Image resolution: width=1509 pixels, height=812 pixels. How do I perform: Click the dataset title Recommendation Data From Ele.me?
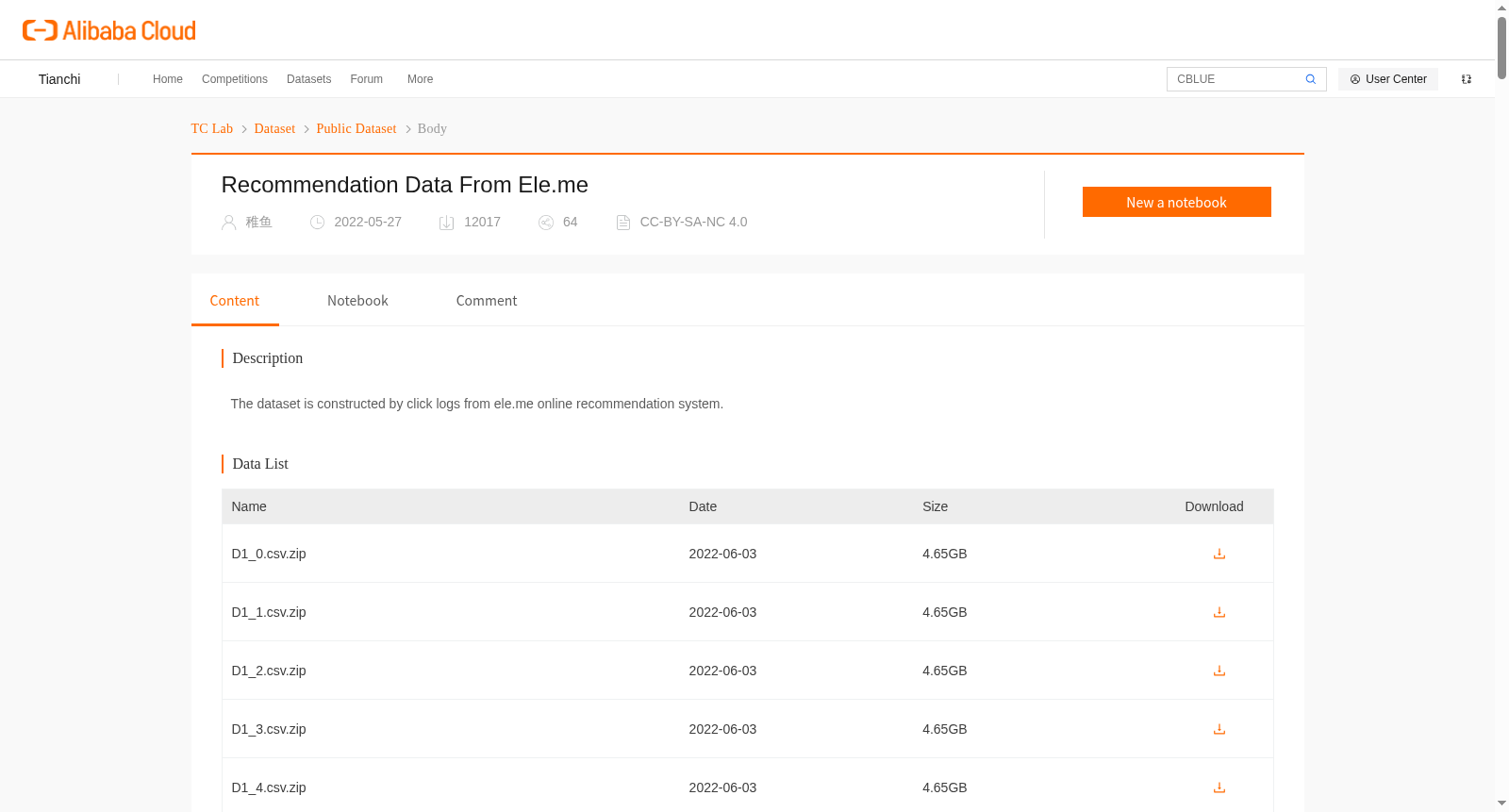(405, 185)
